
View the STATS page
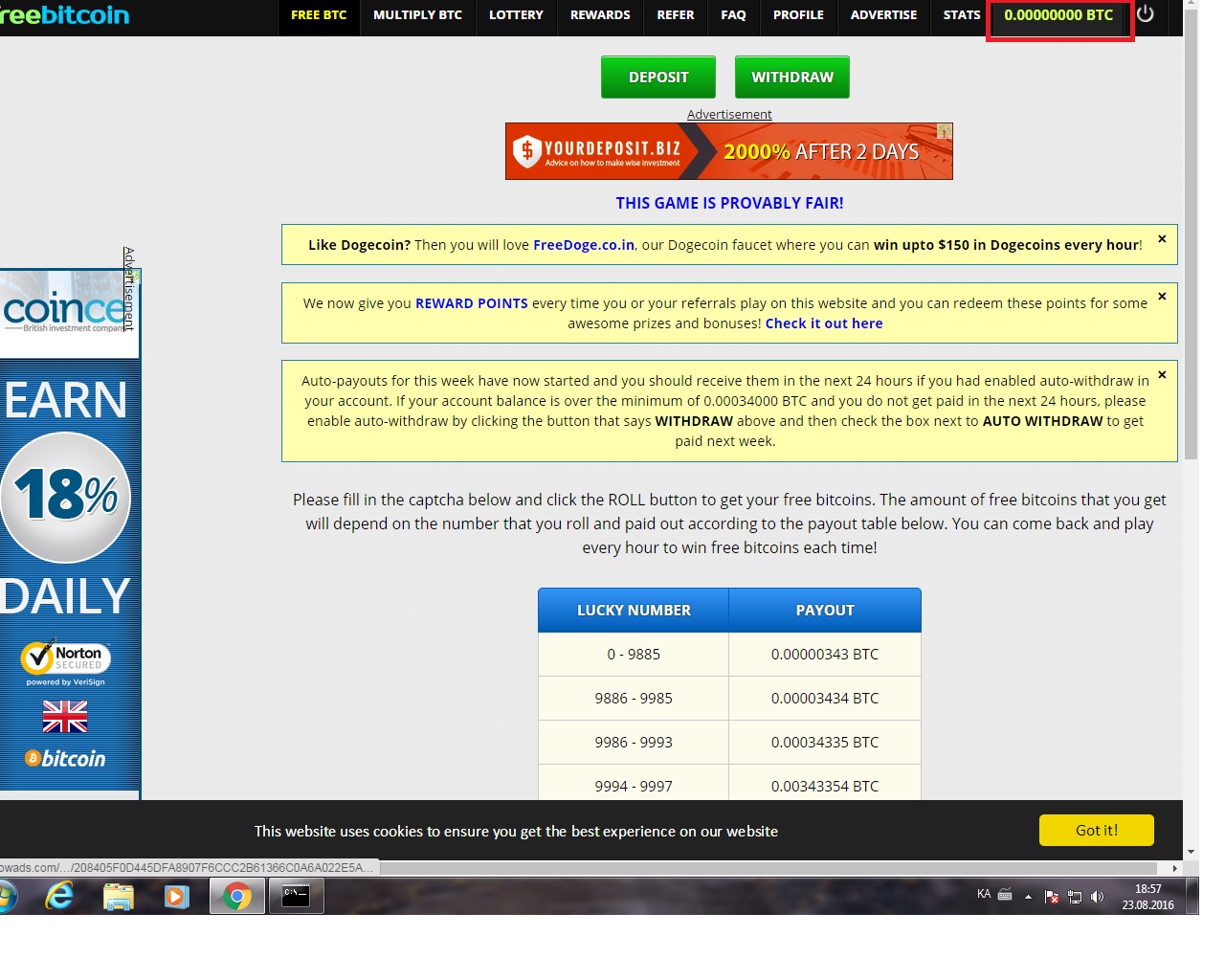[962, 15]
